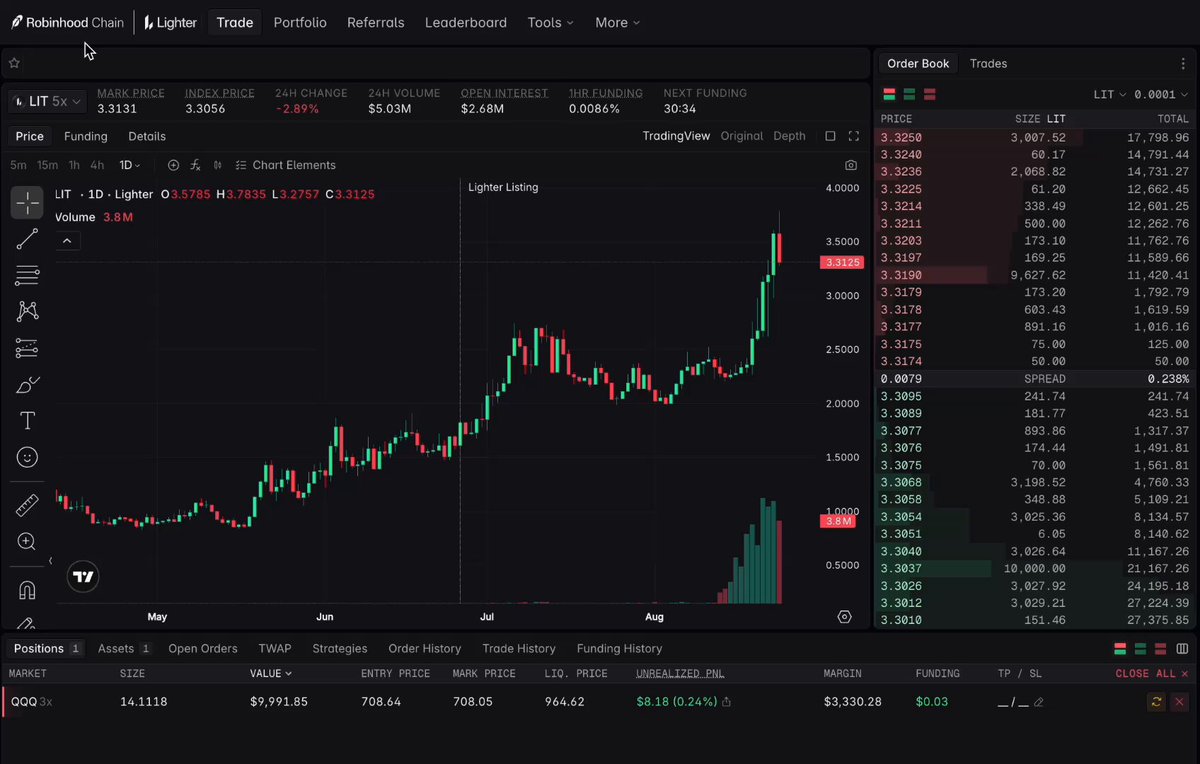
Task: Open Chart Elements options
Action: [286, 165]
